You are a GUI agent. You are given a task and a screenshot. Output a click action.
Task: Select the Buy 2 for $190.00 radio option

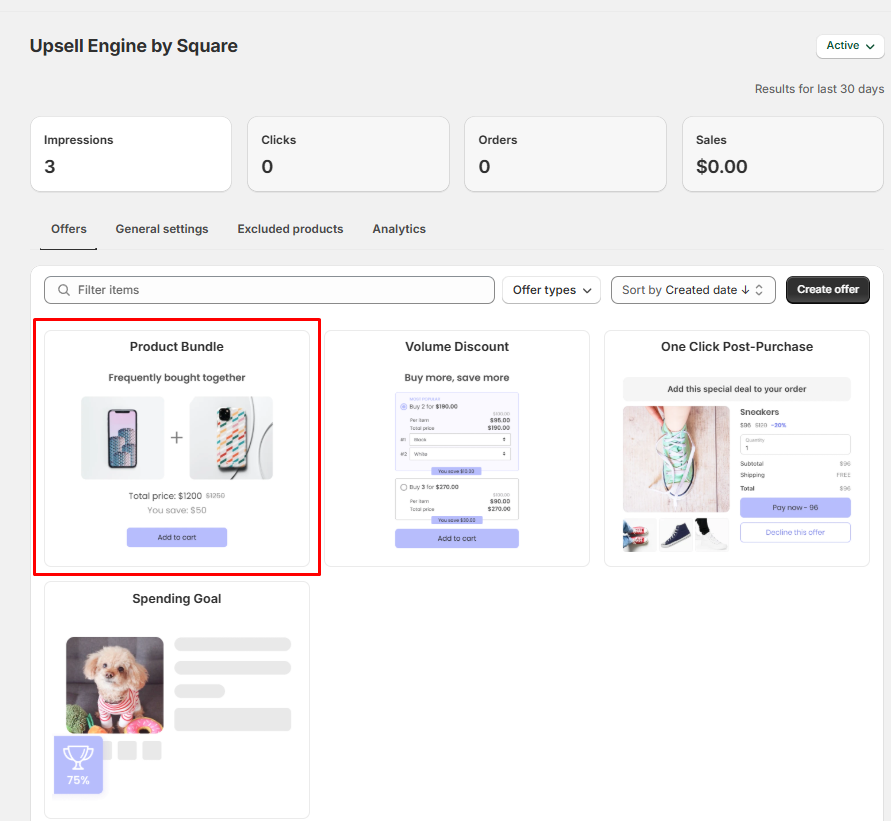pos(403,407)
